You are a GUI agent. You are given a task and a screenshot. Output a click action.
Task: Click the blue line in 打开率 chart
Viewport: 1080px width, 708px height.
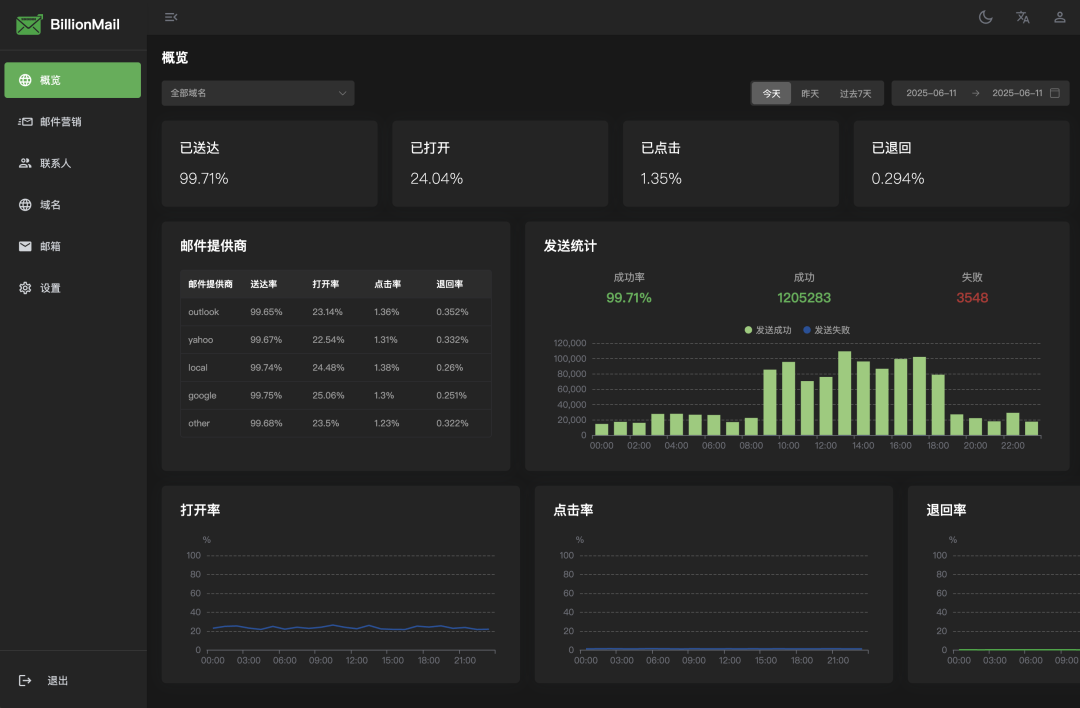point(351,627)
